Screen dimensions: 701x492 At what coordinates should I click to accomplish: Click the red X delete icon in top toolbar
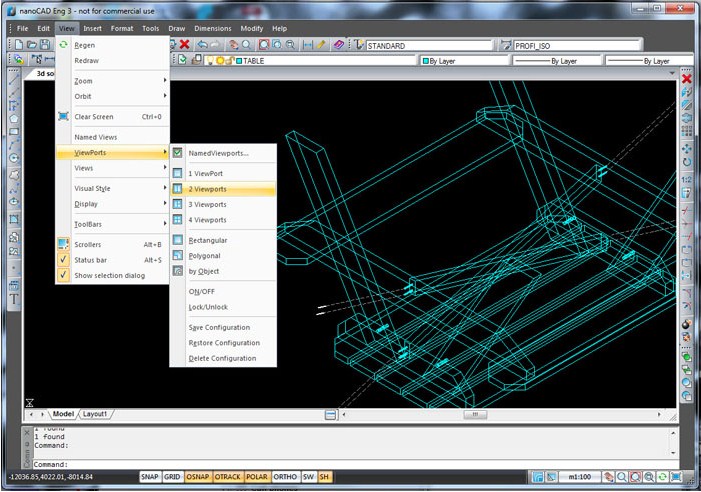pos(184,44)
